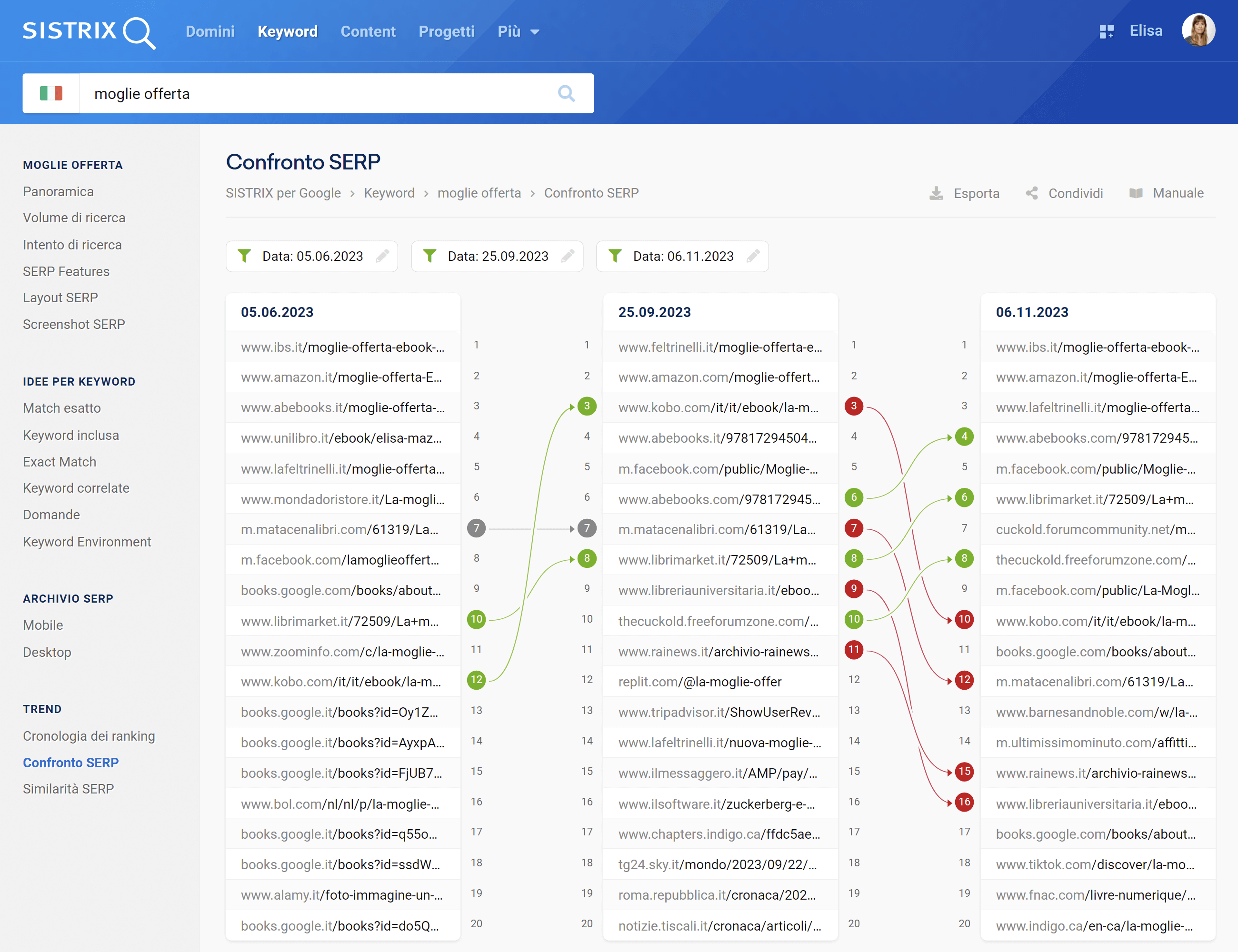Image resolution: width=1238 pixels, height=952 pixels.
Task: Open Domande in sidebar
Action: 51,515
